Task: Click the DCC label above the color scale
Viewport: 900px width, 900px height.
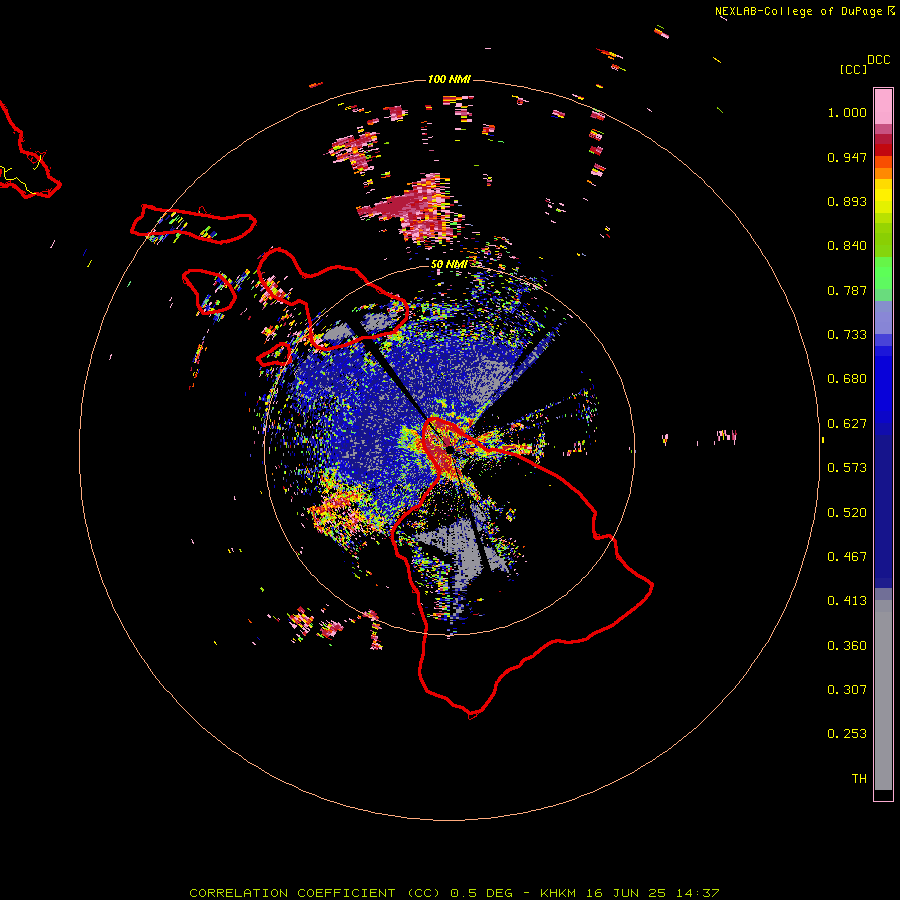Action: point(878,60)
